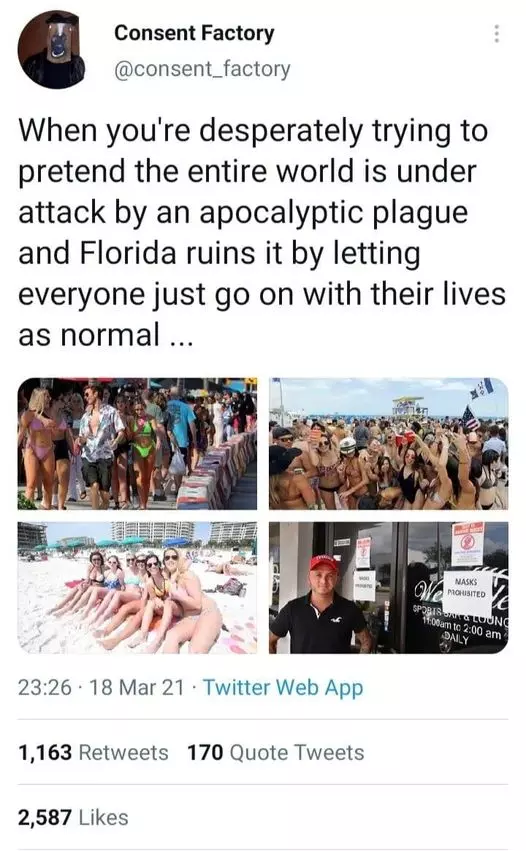This screenshot has width=526, height=851.
Task: Open the Consent Factory profile avatar
Action: click(52, 49)
